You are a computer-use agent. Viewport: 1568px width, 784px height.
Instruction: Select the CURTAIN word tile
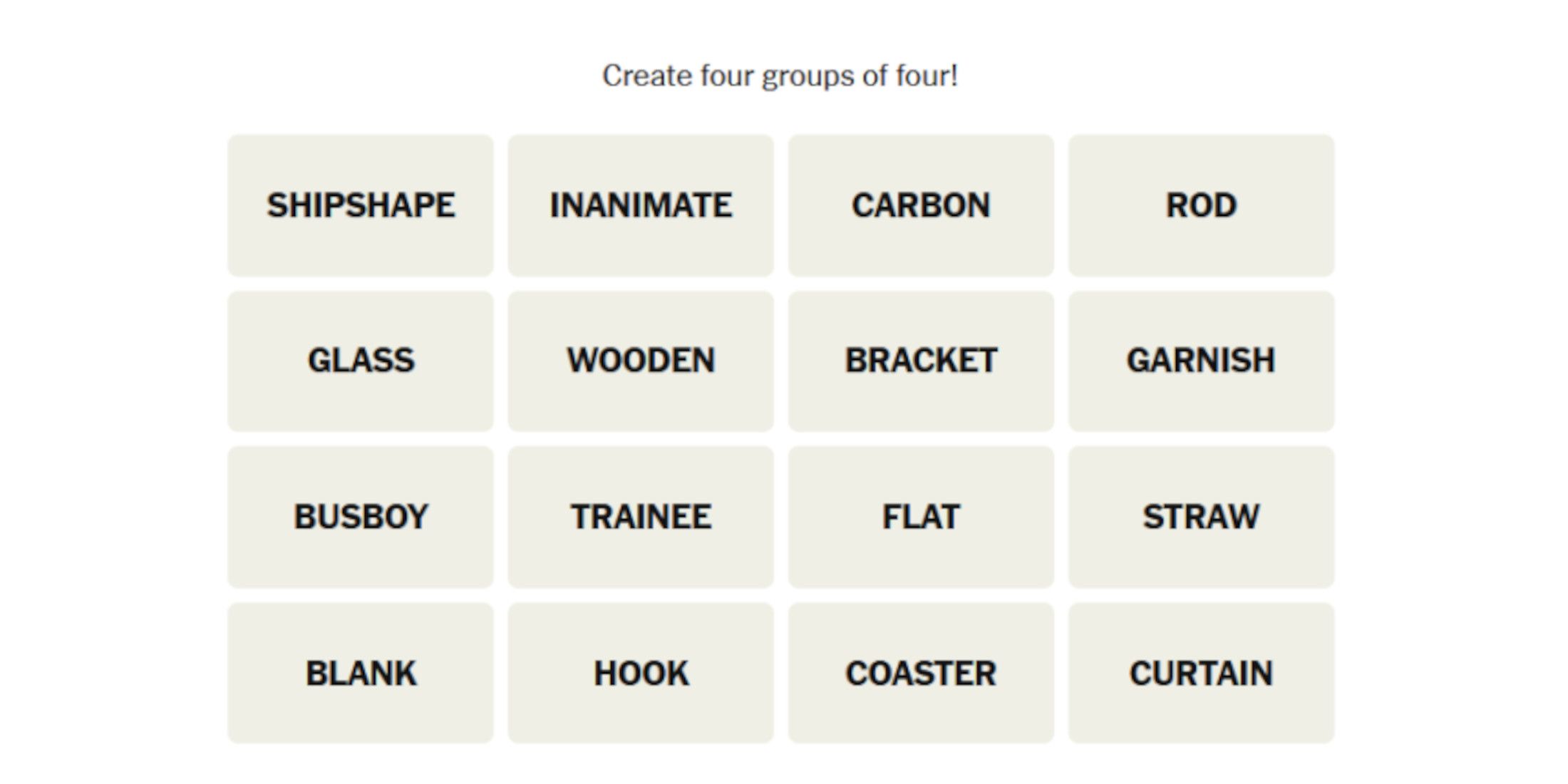pyautogui.click(x=1201, y=674)
